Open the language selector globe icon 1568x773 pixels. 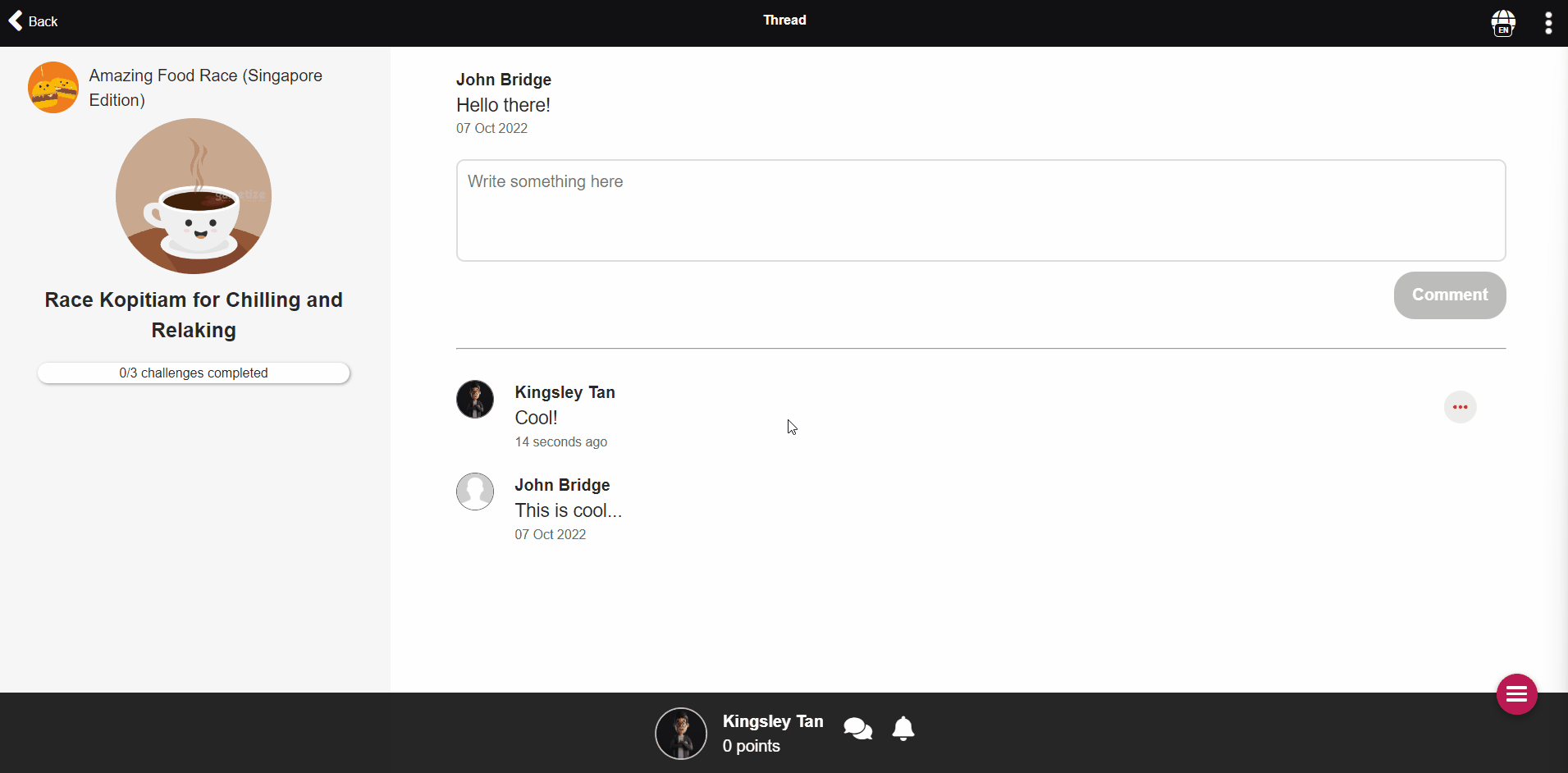click(x=1503, y=23)
